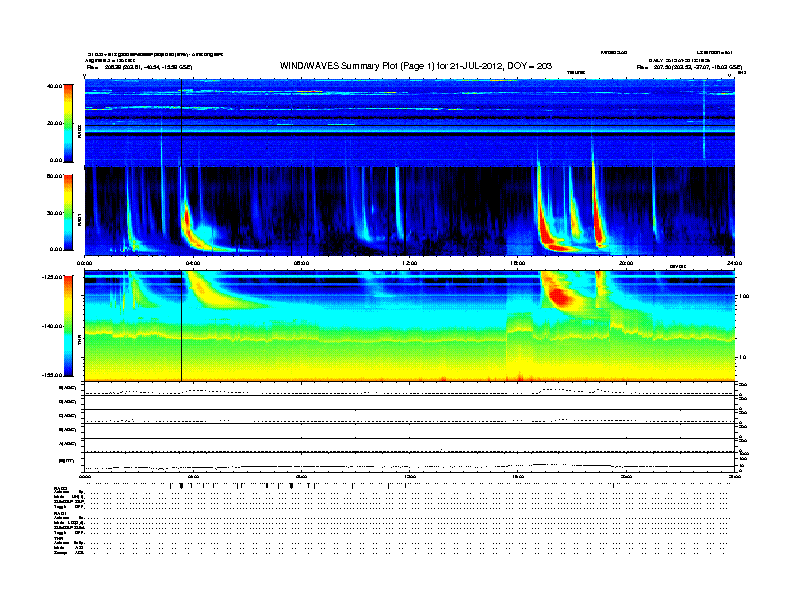Click the 40.00 tick on RAD2 color scale
792x612 pixels.
click(54, 86)
